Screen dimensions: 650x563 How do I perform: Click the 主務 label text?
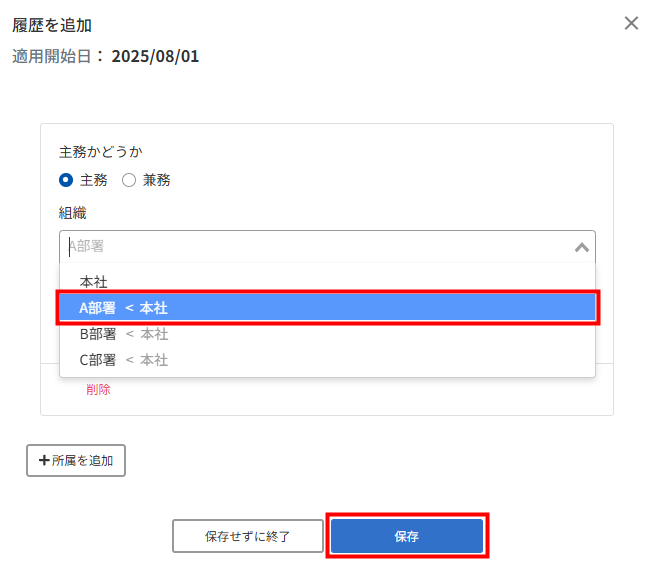(x=94, y=180)
